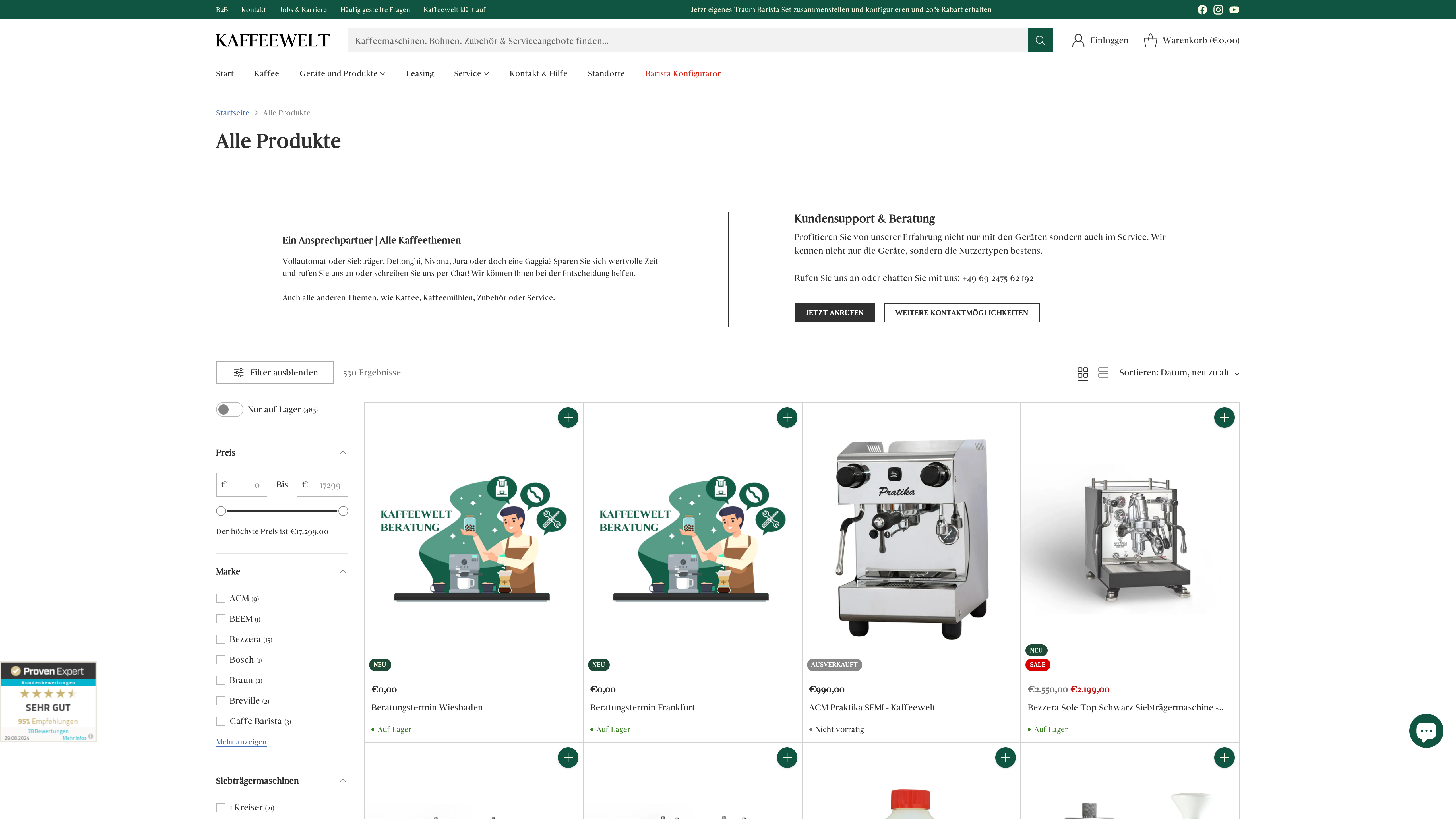1456x819 pixels.
Task: Select the Leasing menu item
Action: pos(419,73)
